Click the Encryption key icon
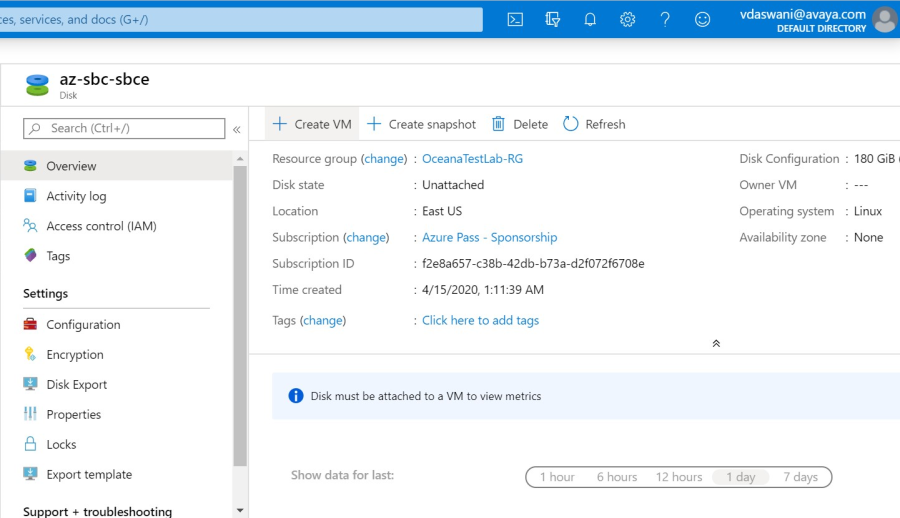The image size is (900, 518). (30, 354)
